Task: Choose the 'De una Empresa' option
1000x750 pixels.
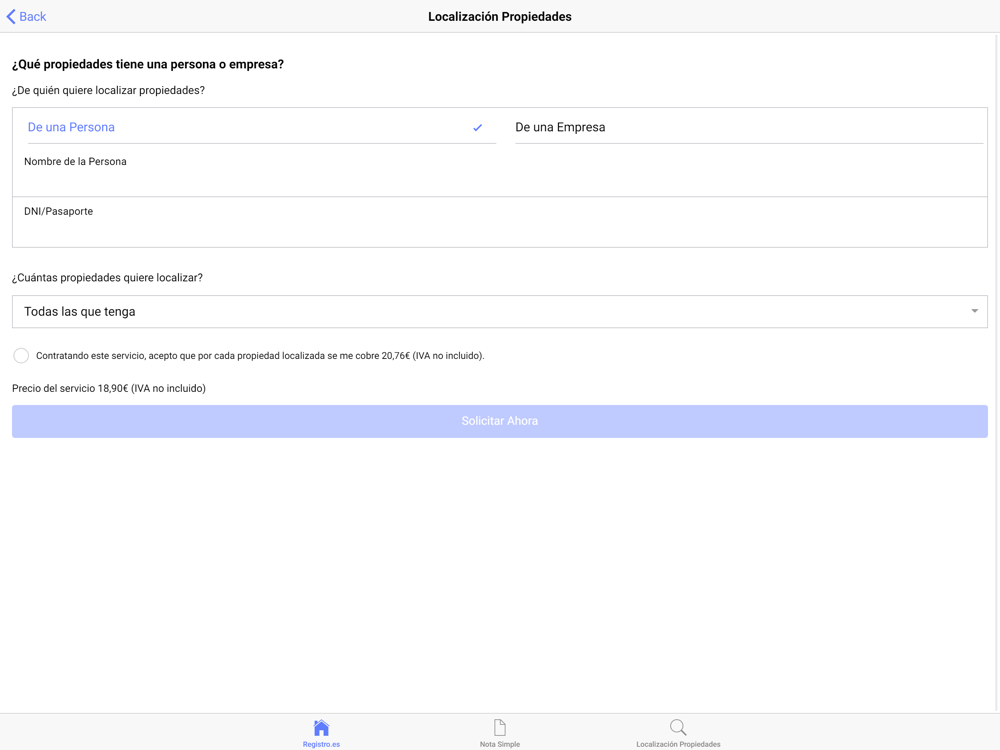Action: point(749,127)
